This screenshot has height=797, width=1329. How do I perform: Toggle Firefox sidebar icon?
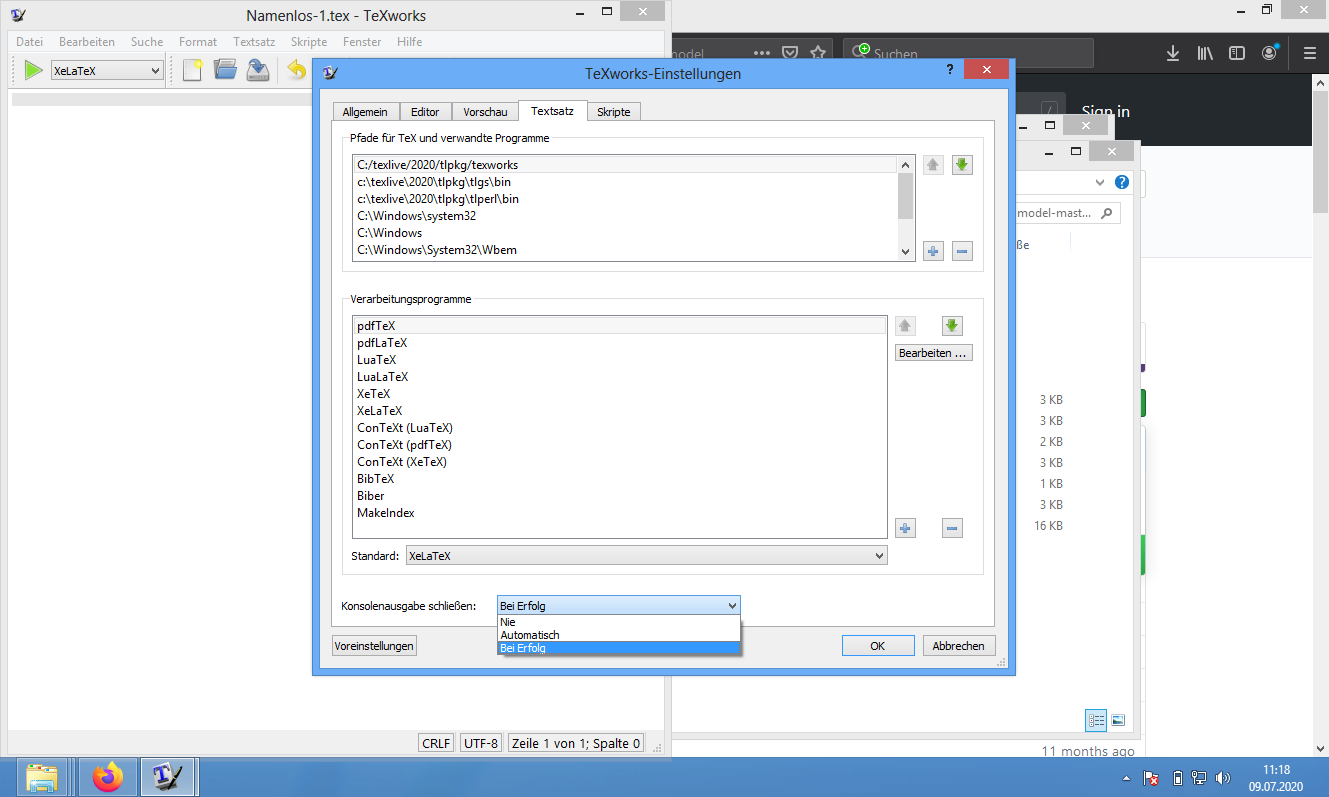click(x=1237, y=53)
